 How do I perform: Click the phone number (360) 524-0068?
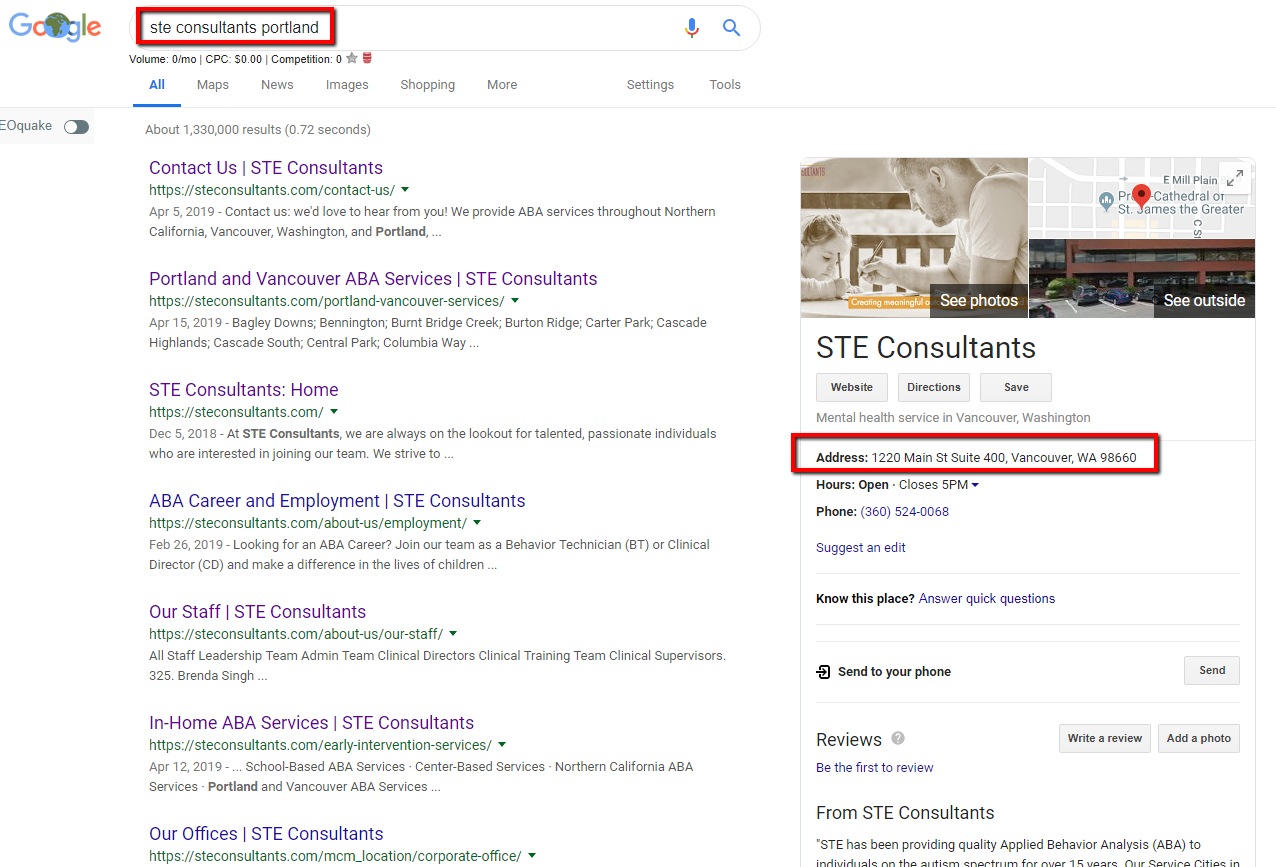point(904,512)
